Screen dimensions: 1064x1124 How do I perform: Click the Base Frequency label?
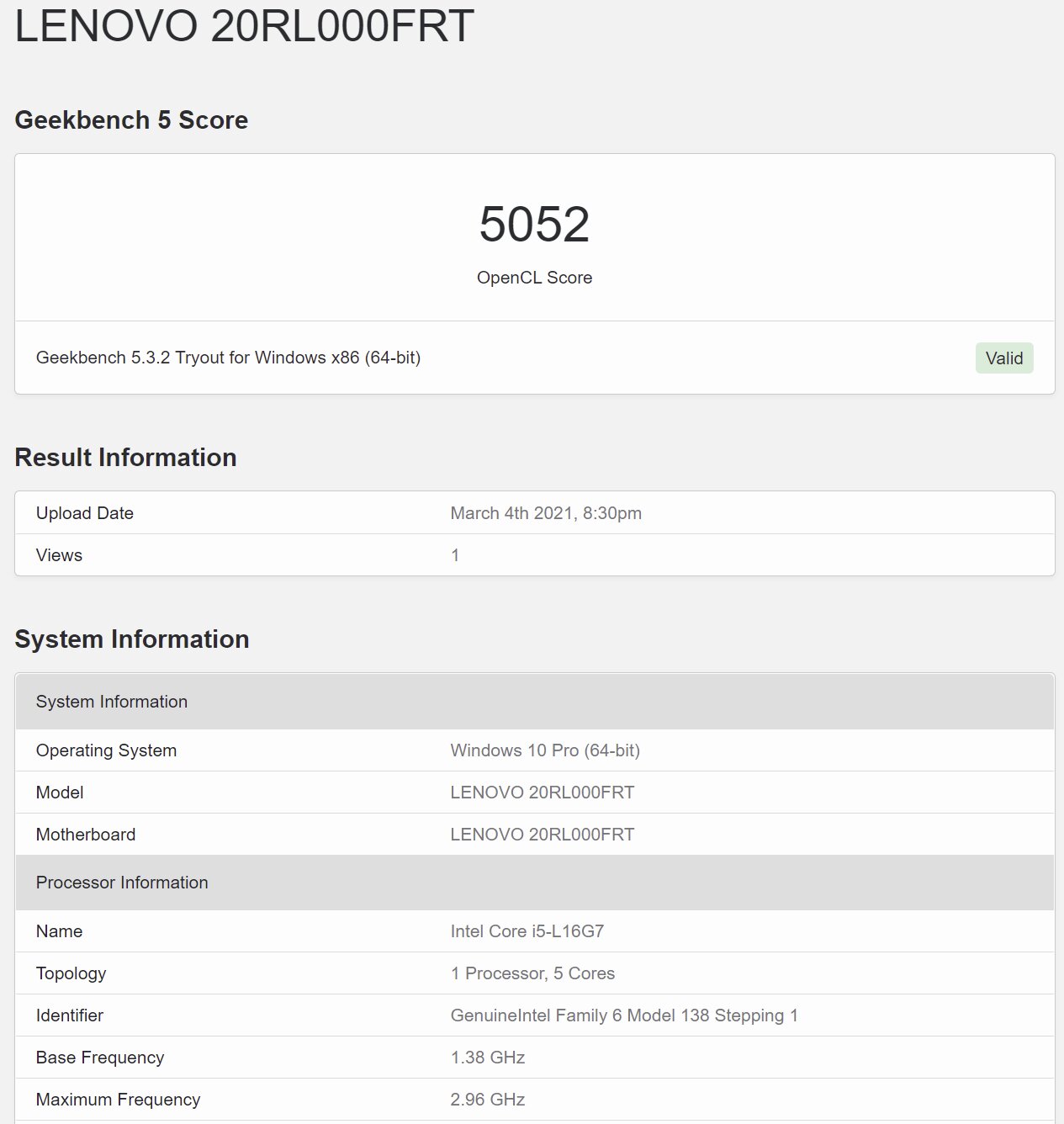click(100, 1058)
